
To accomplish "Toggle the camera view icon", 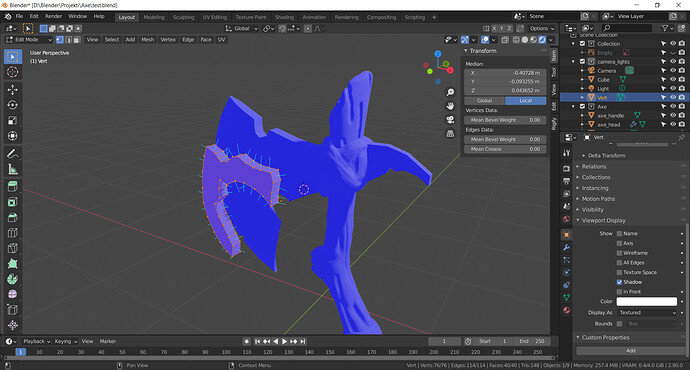I will click(450, 120).
